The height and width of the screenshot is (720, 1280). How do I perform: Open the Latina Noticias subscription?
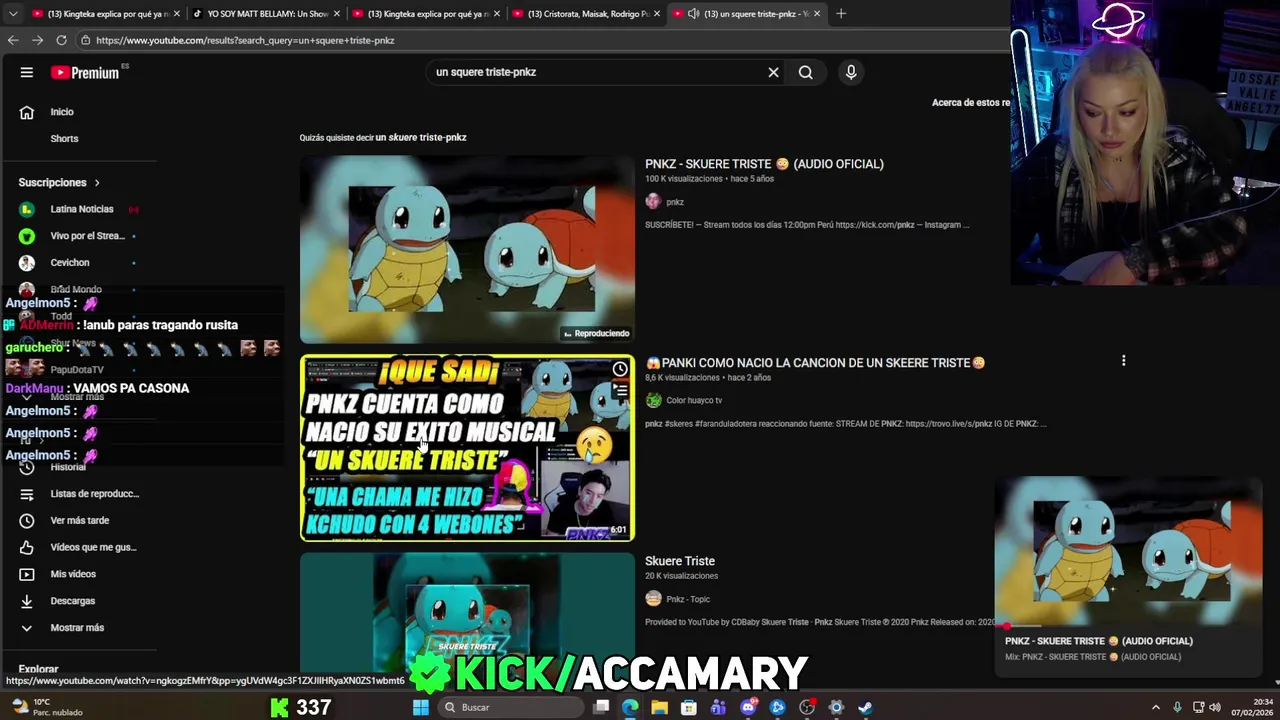click(x=80, y=209)
